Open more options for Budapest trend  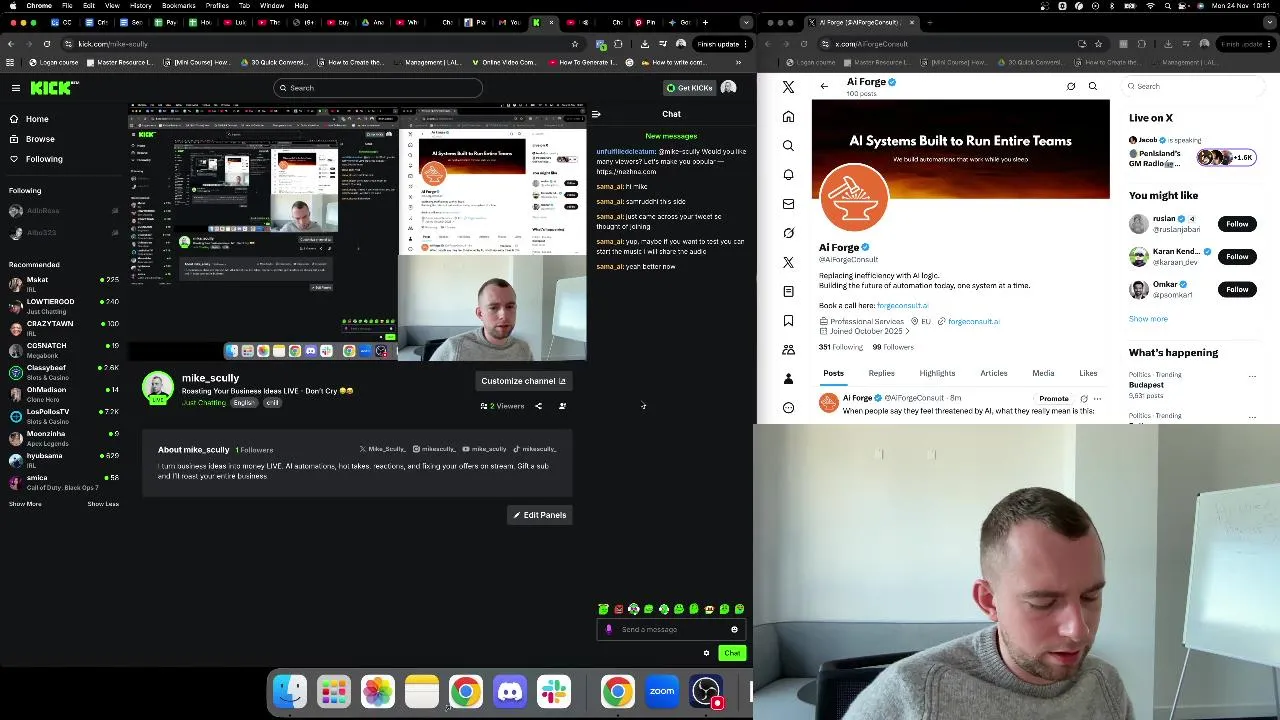(x=1252, y=376)
